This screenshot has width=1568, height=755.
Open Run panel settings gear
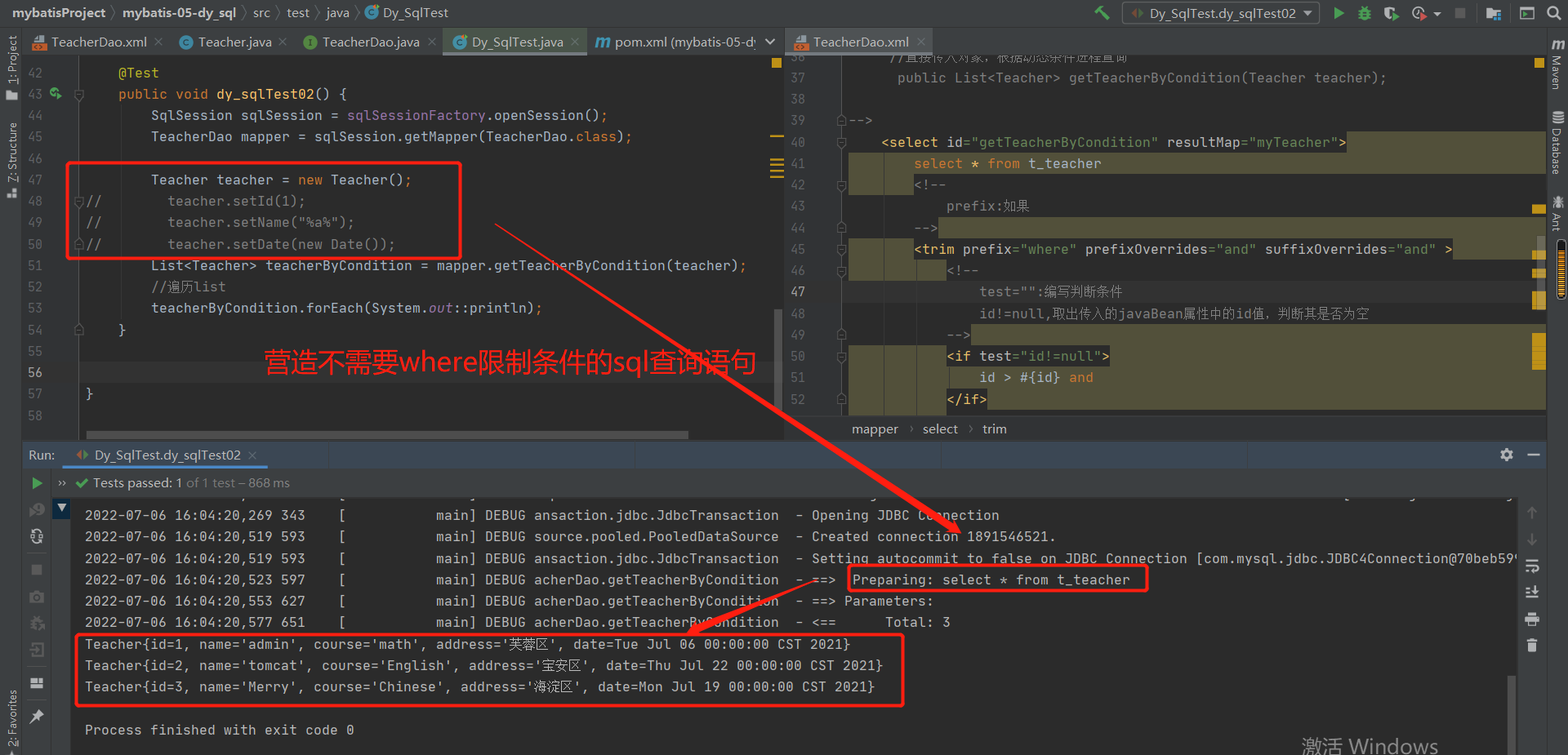coord(1507,455)
